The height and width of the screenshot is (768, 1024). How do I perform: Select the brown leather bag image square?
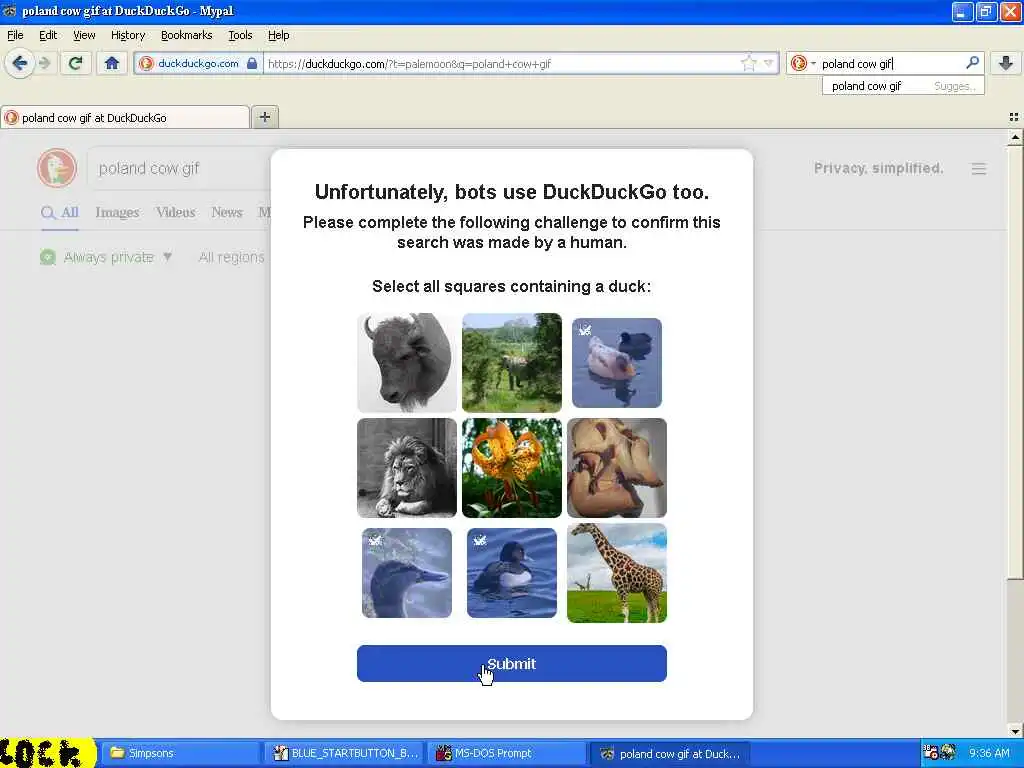pyautogui.click(x=616, y=468)
